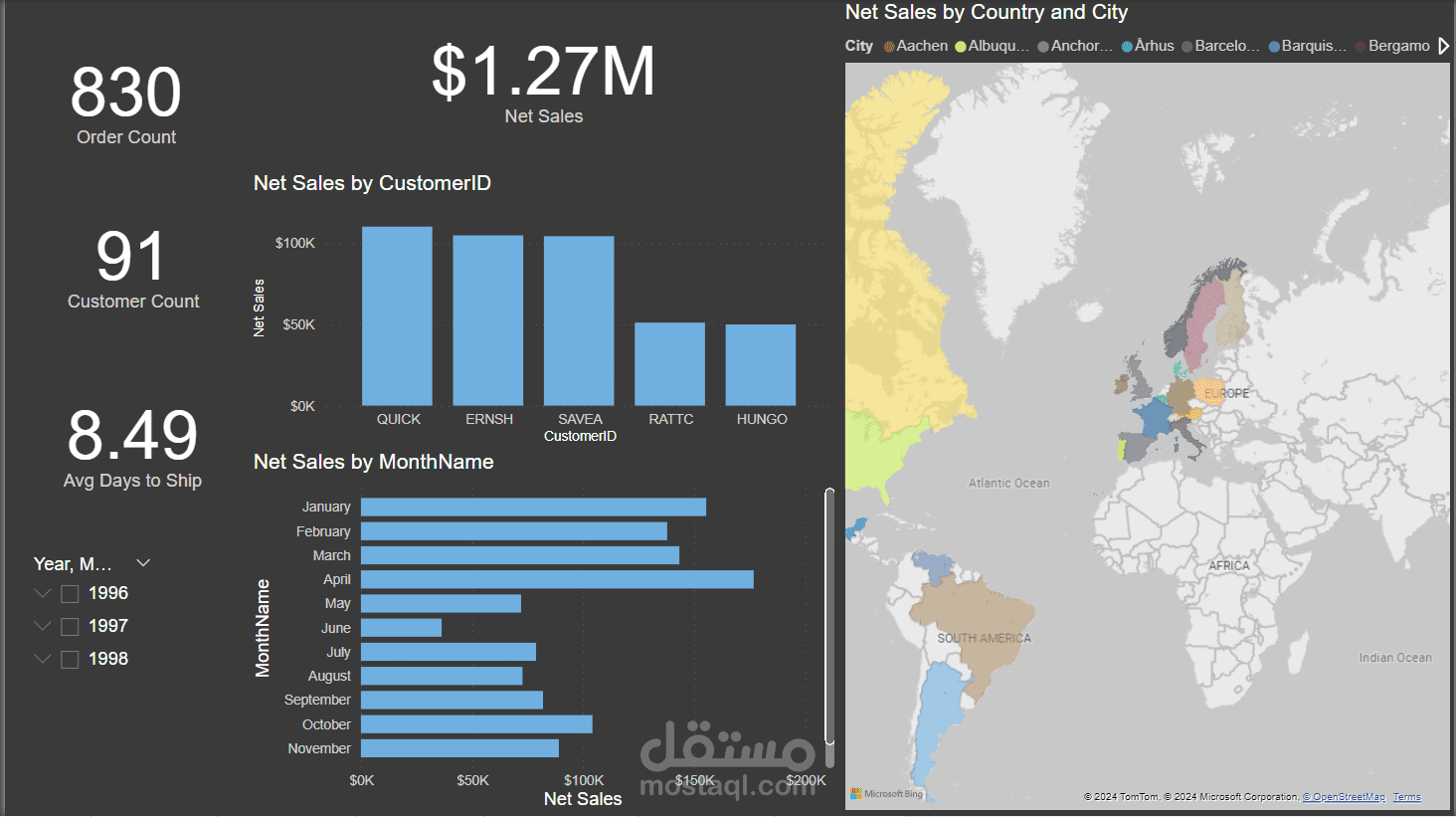Select the HUNGO customer bar

point(761,365)
